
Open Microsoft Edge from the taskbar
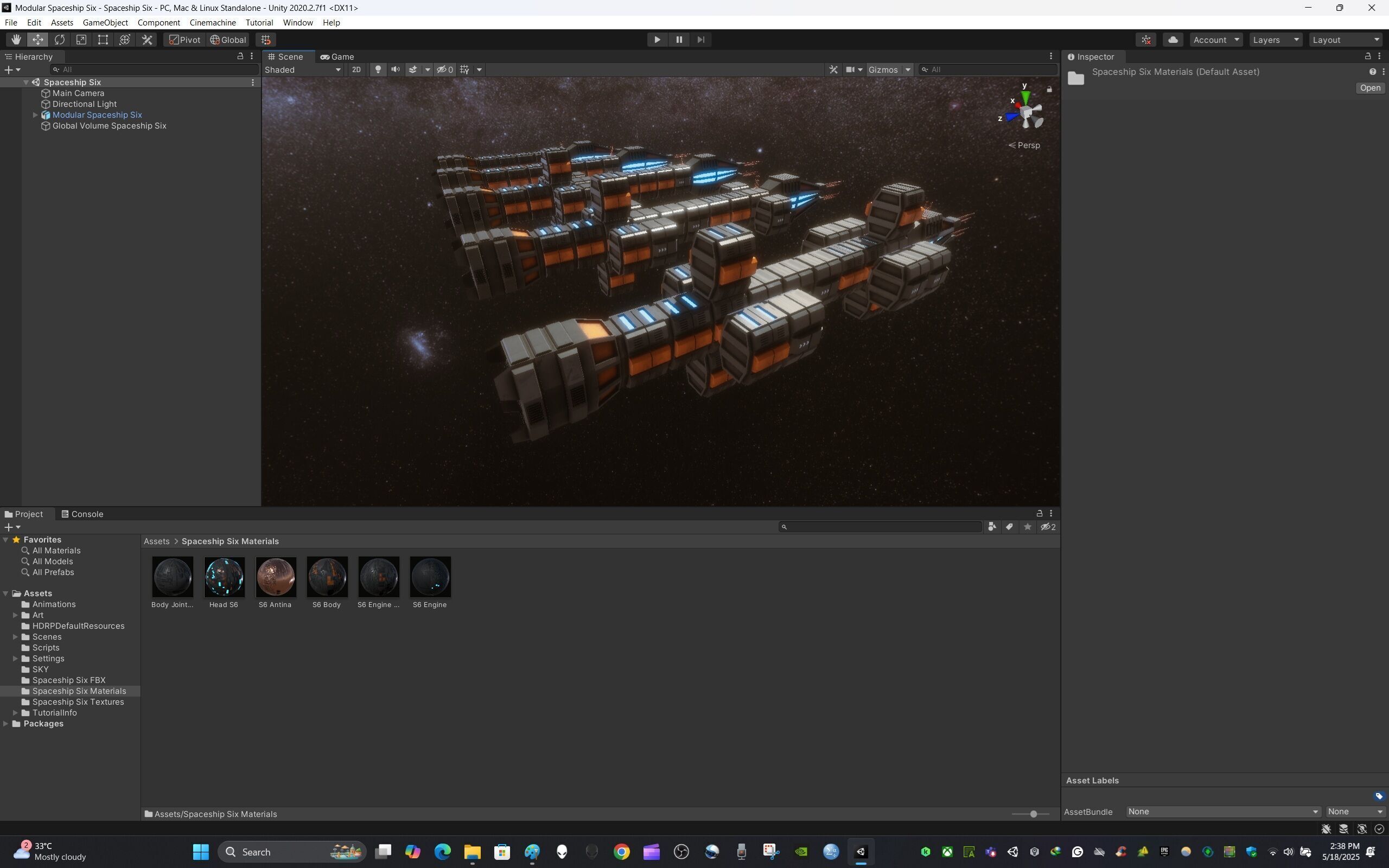pyautogui.click(x=443, y=852)
